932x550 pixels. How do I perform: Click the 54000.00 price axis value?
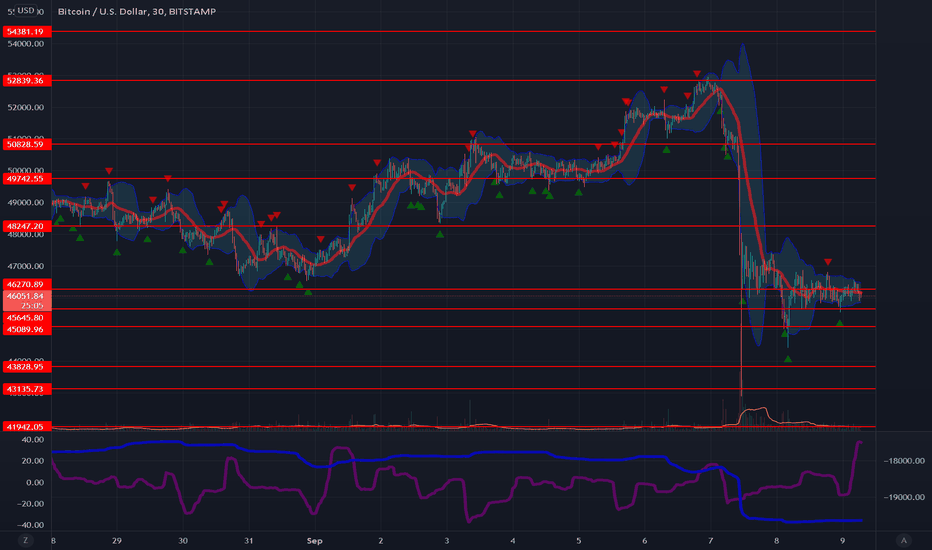point(26,44)
